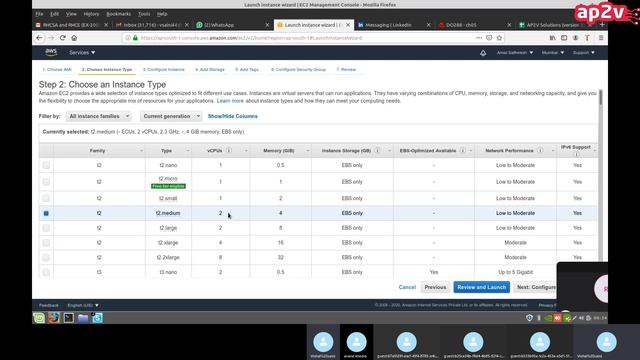Select the t2.2xlarge instance checkbox
640x360 pixels.
(46, 258)
